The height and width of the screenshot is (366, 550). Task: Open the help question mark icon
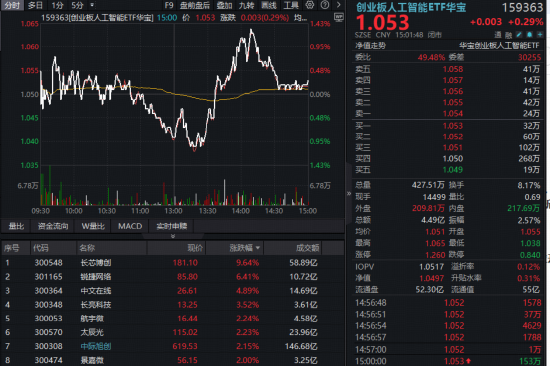coord(325,5)
